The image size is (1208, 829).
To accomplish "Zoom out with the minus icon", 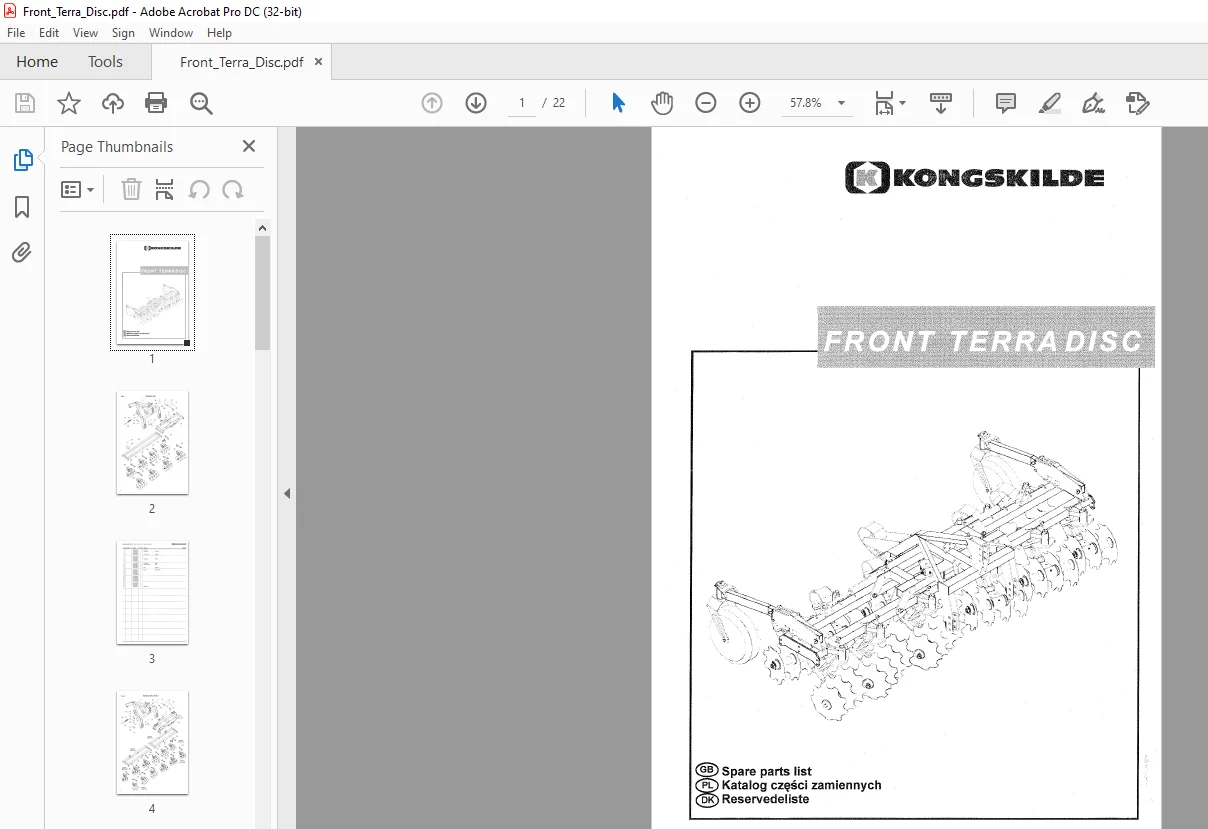I will point(706,103).
